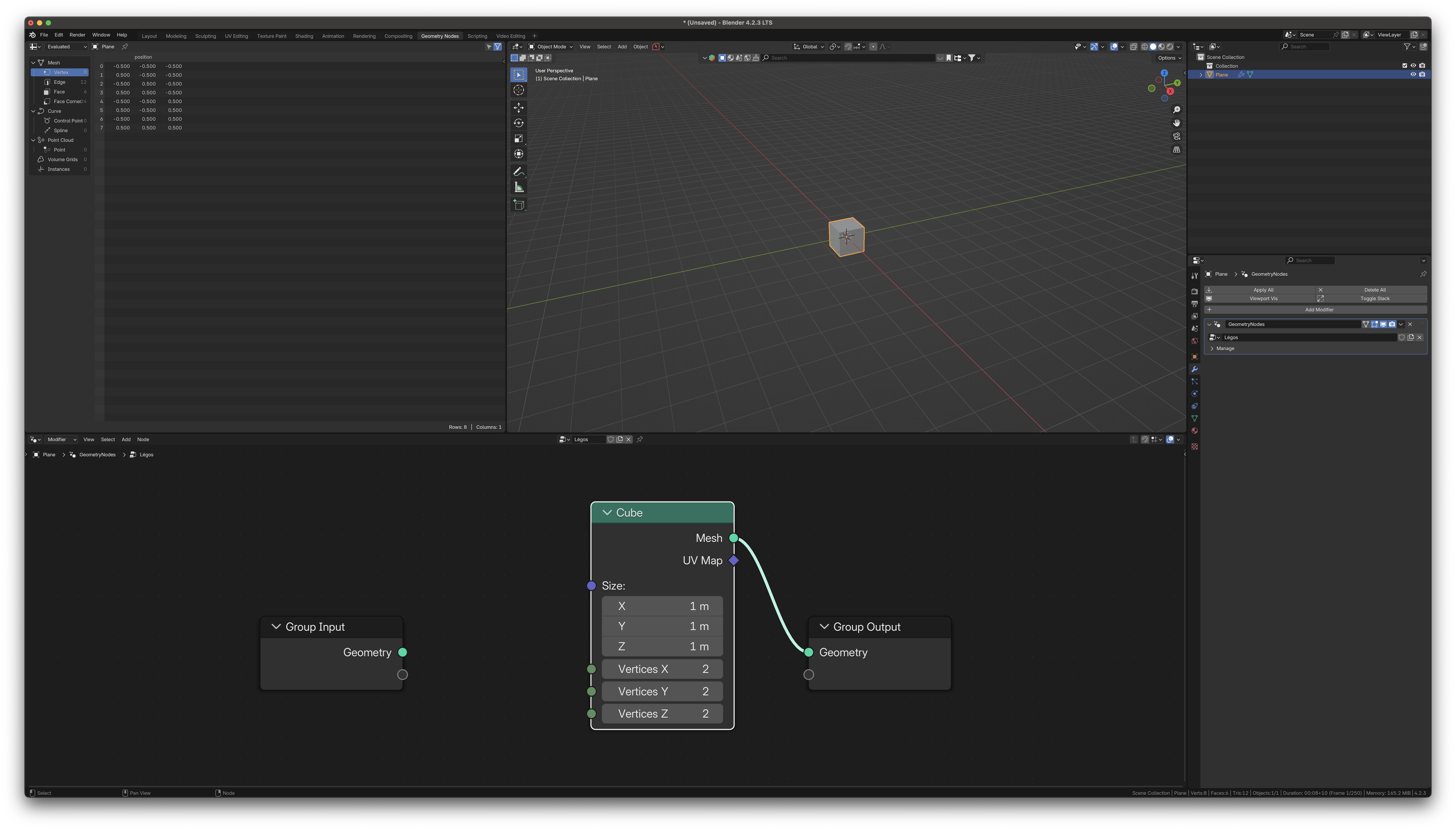This screenshot has height=830, width=1456.
Task: Collapse the Group Output node
Action: click(824, 627)
